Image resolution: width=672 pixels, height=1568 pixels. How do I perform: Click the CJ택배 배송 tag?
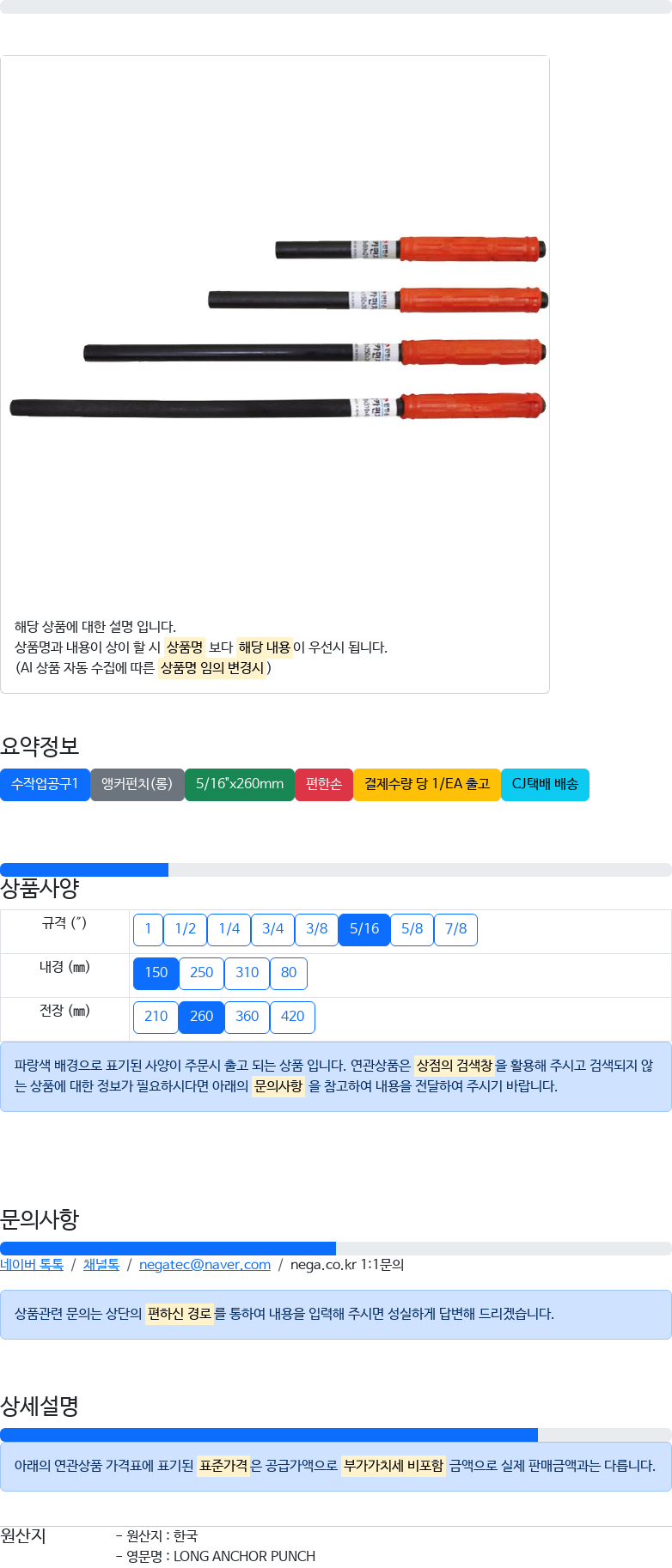(x=545, y=784)
